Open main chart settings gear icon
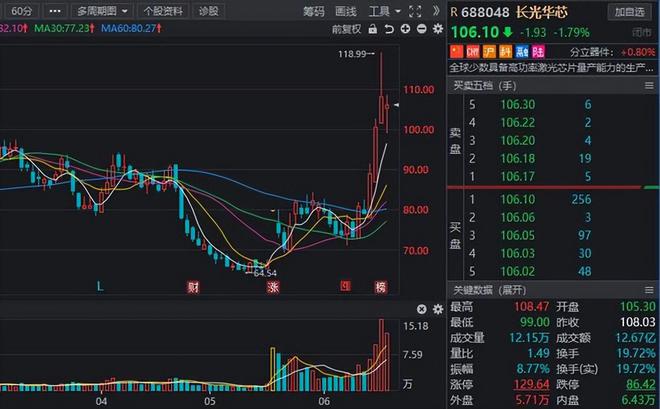 [438, 29]
